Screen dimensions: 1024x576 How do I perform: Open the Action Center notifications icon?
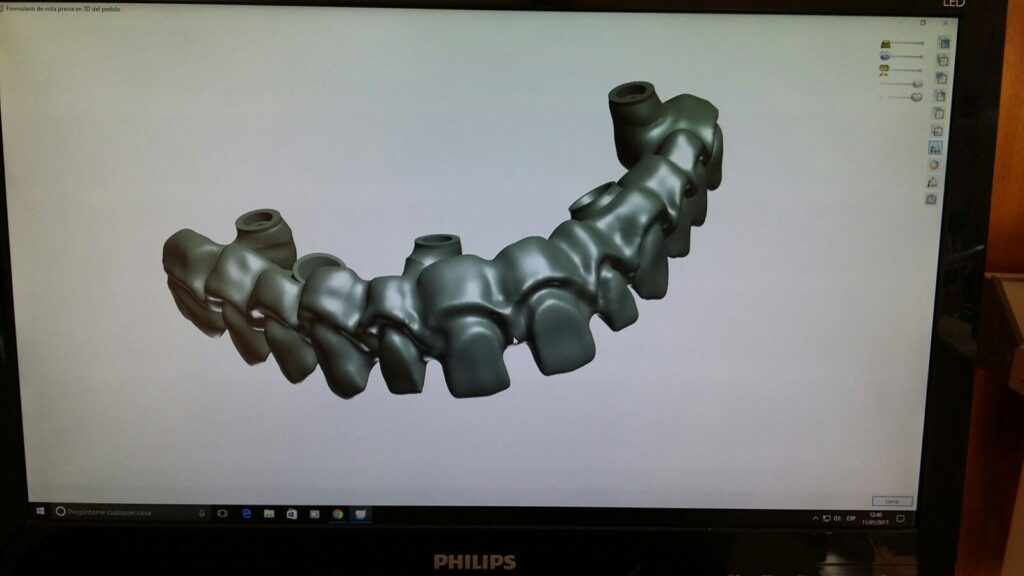pos(901,519)
